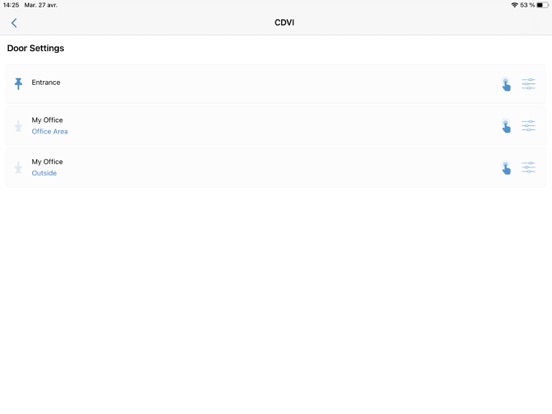Pin the My Office (Outside) door
Viewport: 552px width, 414px height.
pyautogui.click(x=18, y=167)
